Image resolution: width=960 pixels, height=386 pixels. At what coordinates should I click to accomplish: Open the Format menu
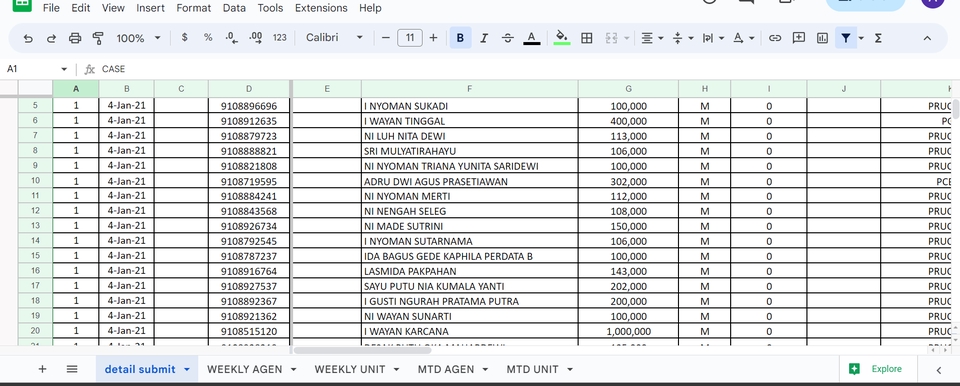tap(193, 8)
